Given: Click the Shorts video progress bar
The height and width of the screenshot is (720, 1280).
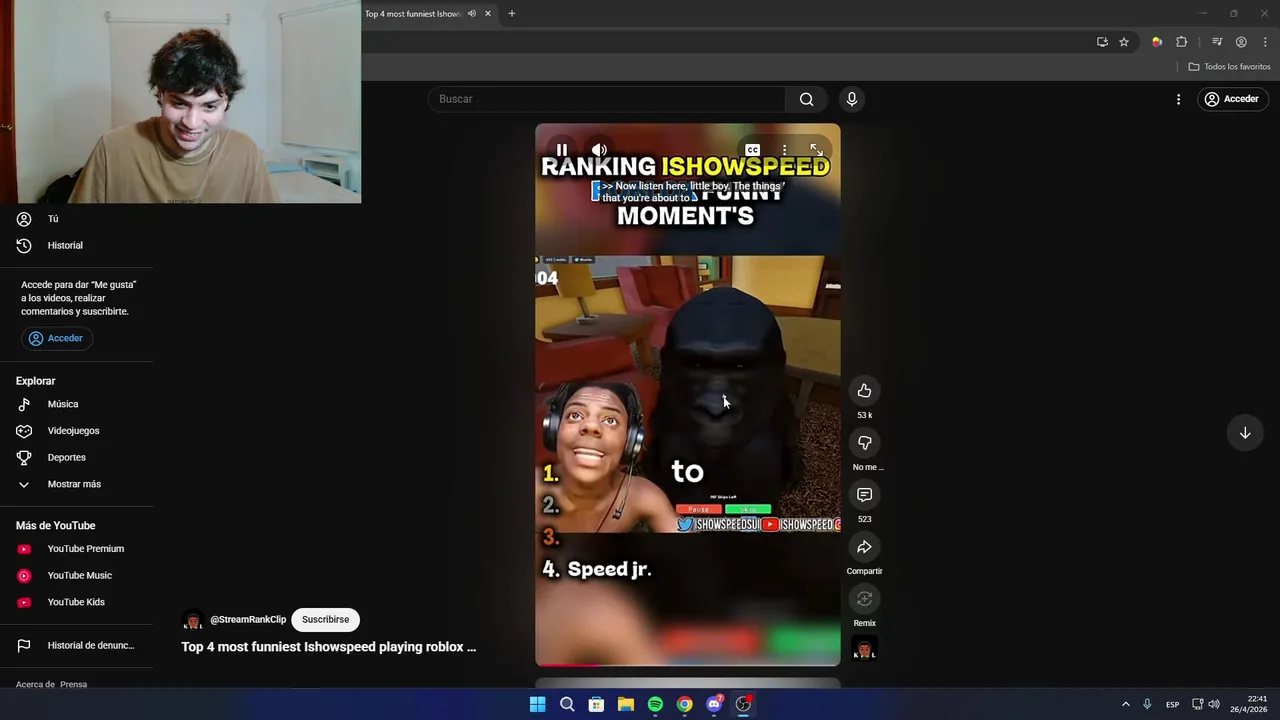Looking at the screenshot, I should pyautogui.click(x=688, y=664).
